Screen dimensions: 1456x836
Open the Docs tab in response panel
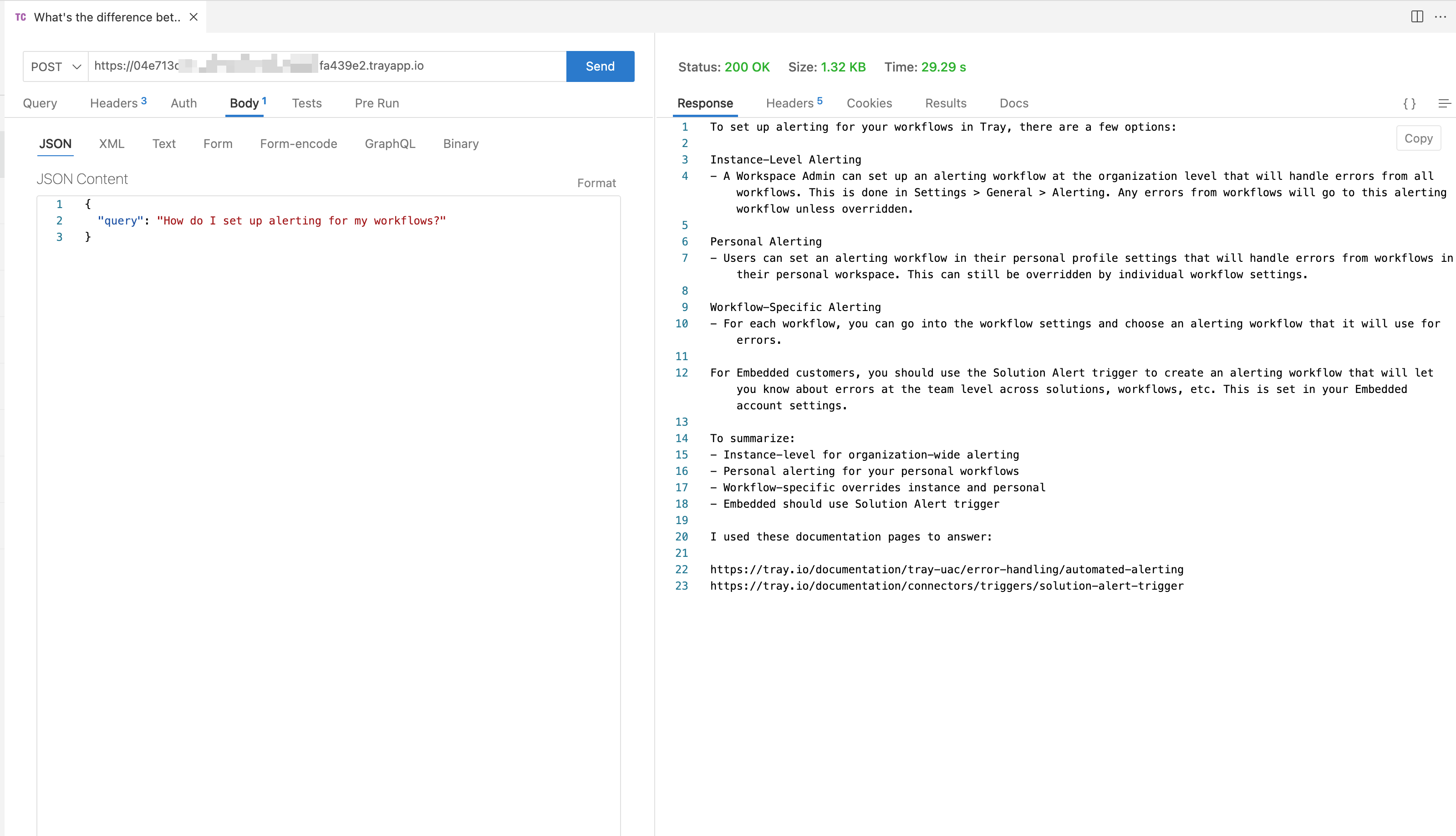pyautogui.click(x=1013, y=103)
